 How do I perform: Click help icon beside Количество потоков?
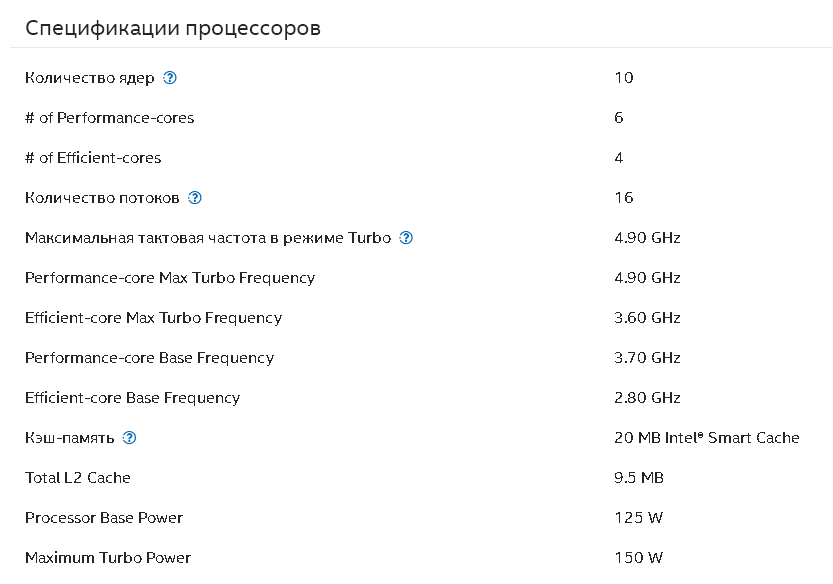195,198
